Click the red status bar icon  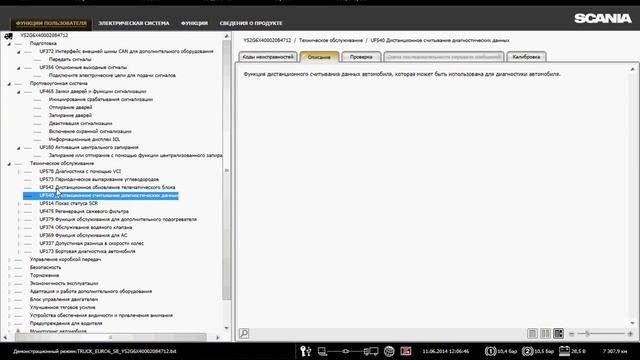pos(406,351)
